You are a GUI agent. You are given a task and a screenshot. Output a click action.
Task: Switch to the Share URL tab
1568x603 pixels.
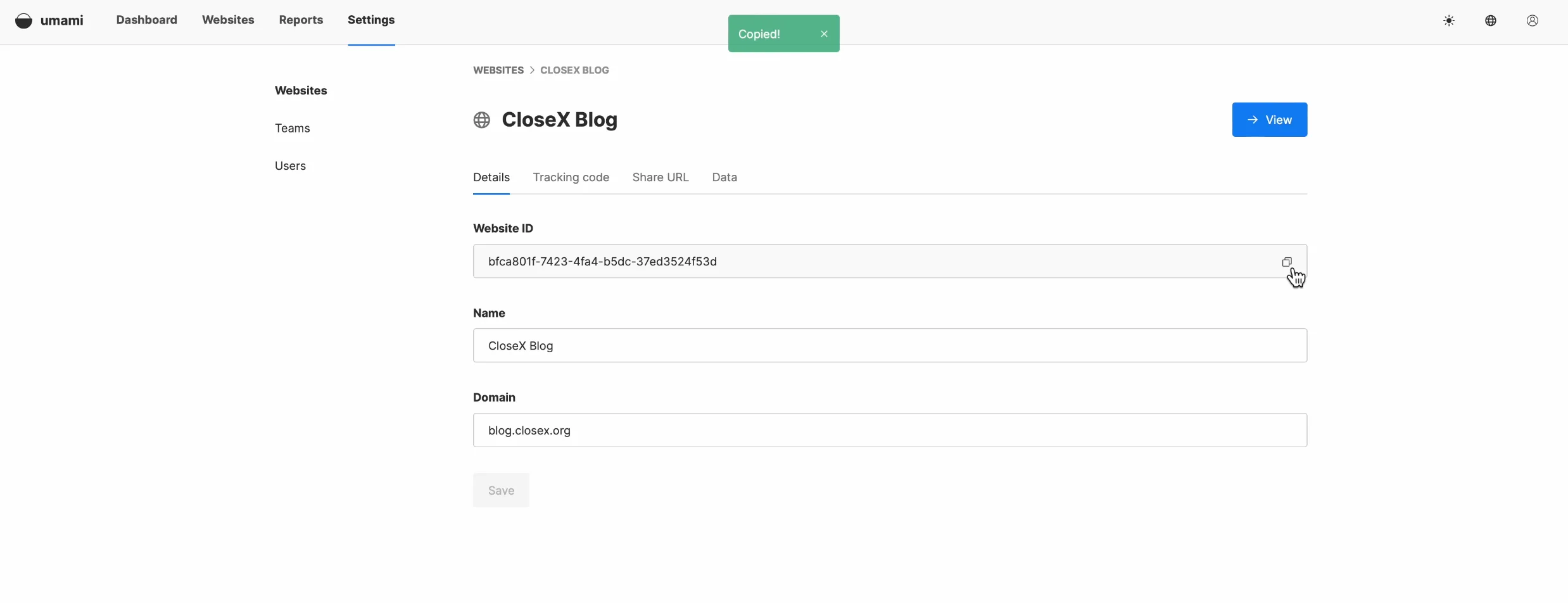click(x=661, y=177)
